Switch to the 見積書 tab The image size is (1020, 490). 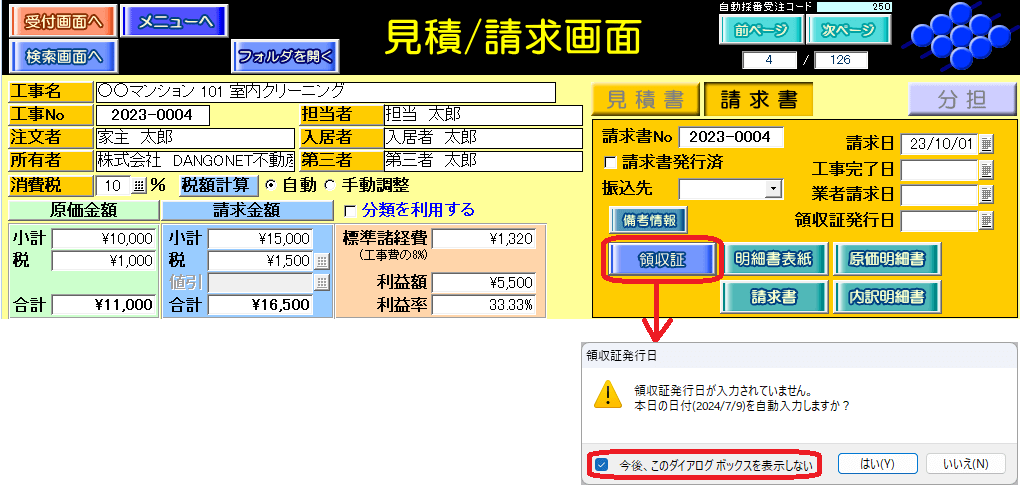click(645, 100)
